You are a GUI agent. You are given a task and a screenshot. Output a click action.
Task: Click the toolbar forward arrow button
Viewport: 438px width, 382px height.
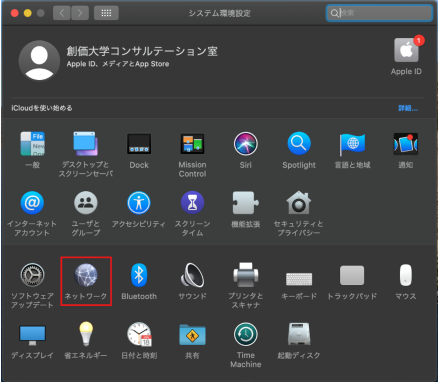point(80,13)
